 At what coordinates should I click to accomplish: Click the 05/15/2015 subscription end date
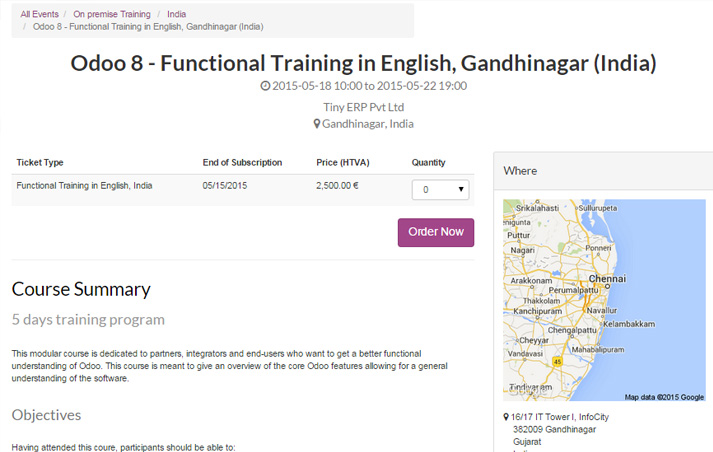pyautogui.click(x=225, y=186)
